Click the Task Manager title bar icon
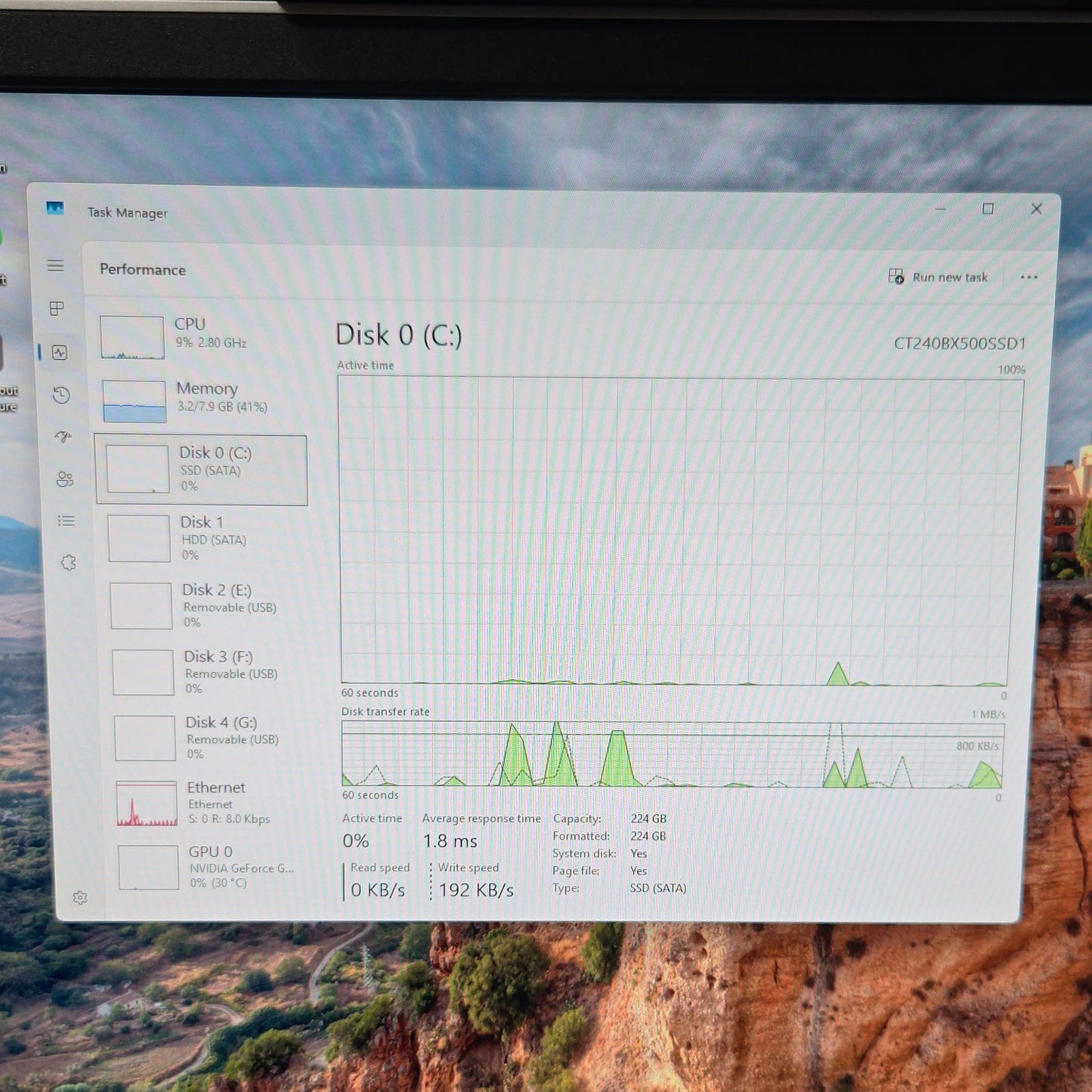This screenshot has height=1092, width=1092. pyautogui.click(x=55, y=208)
